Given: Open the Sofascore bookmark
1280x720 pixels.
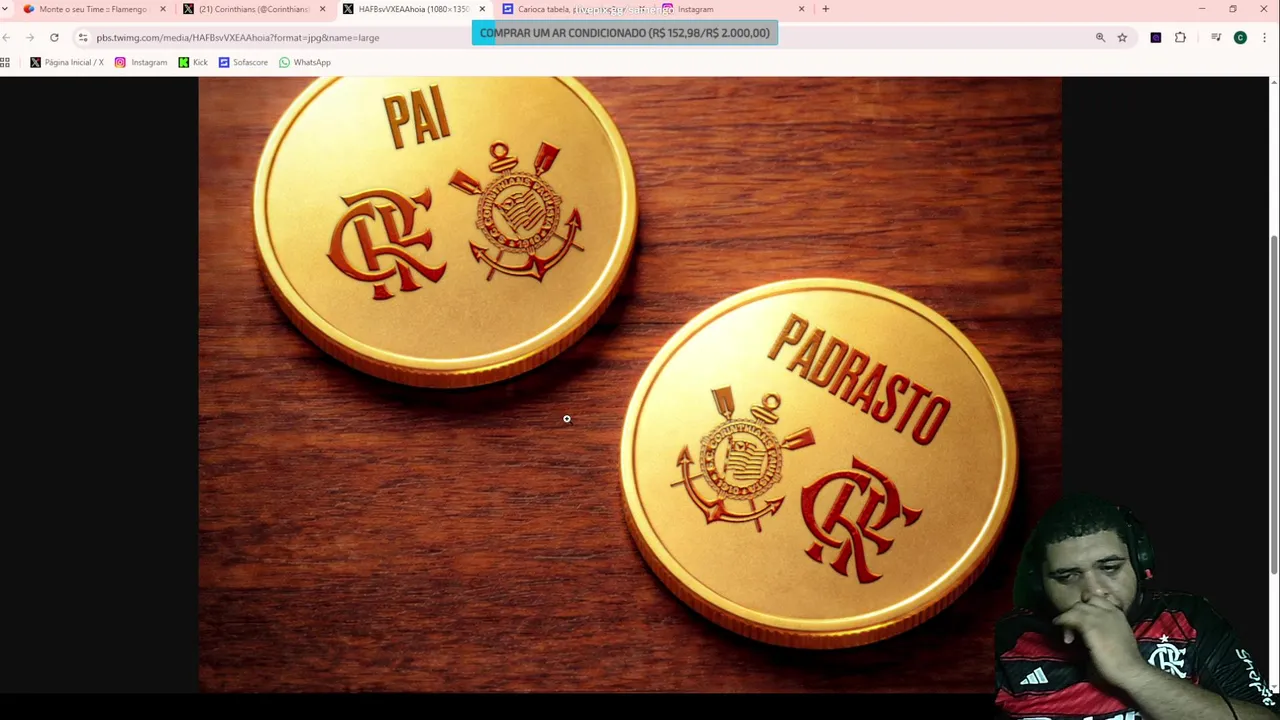Looking at the screenshot, I should tap(243, 62).
